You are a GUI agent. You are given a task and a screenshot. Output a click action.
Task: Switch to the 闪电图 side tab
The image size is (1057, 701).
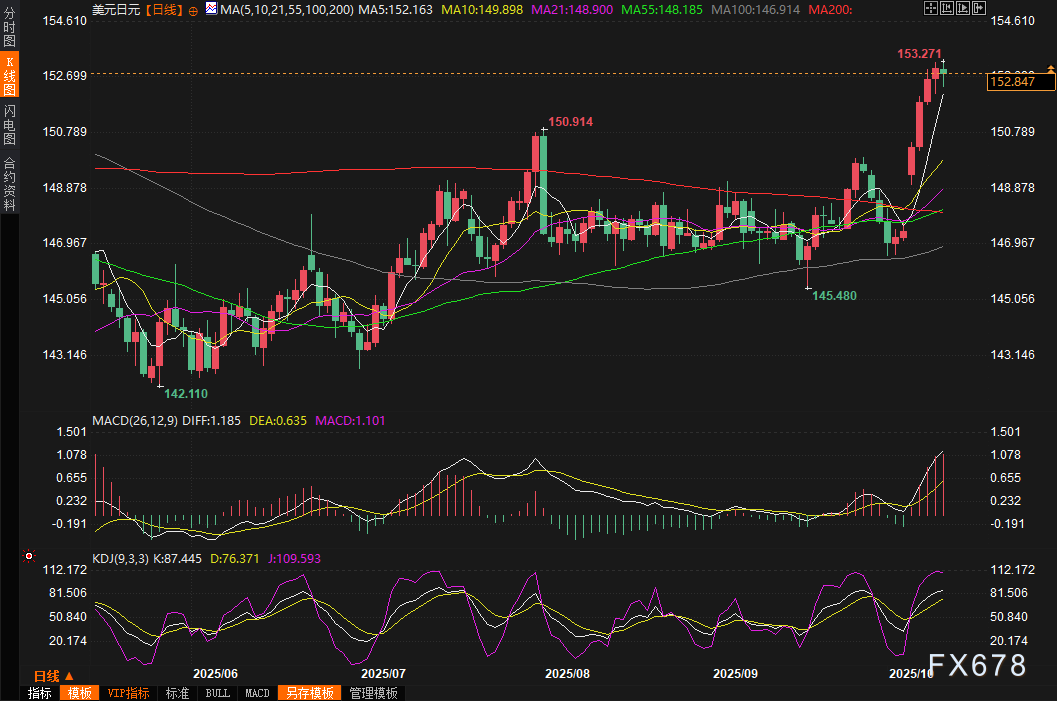[x=9, y=119]
